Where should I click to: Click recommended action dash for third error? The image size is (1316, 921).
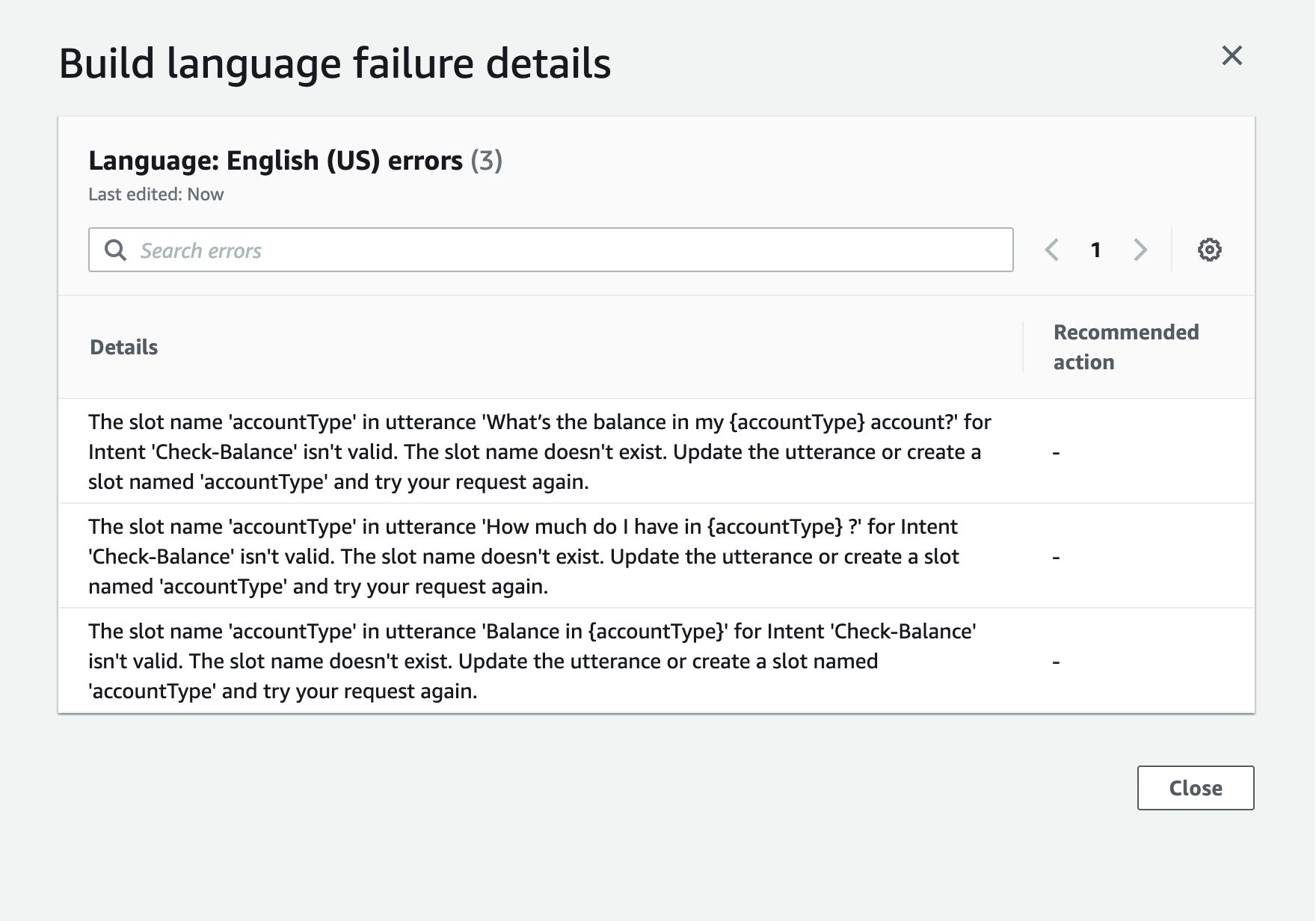(1056, 662)
